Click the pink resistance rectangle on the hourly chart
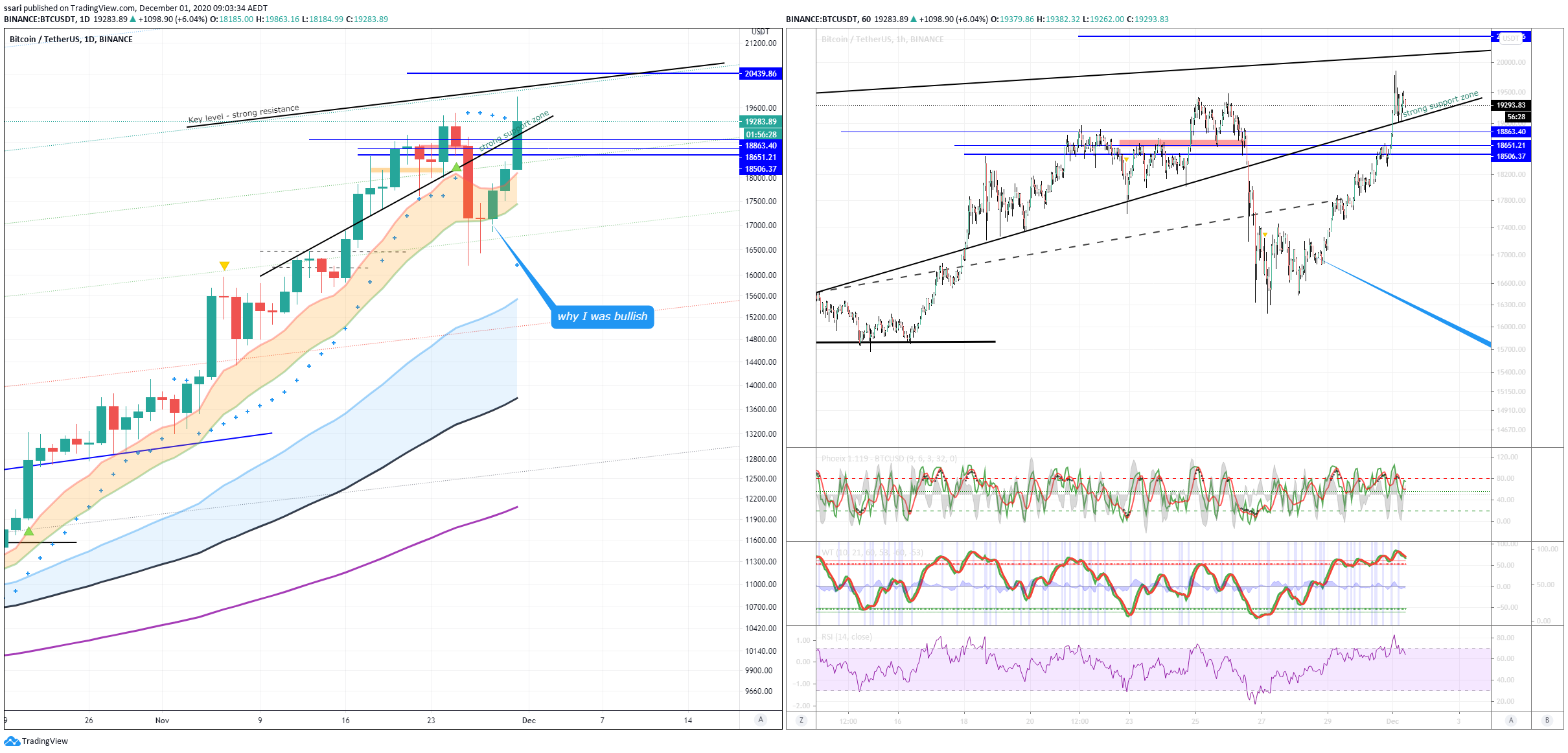Screen dimensions: 1568x753 coord(1182,143)
